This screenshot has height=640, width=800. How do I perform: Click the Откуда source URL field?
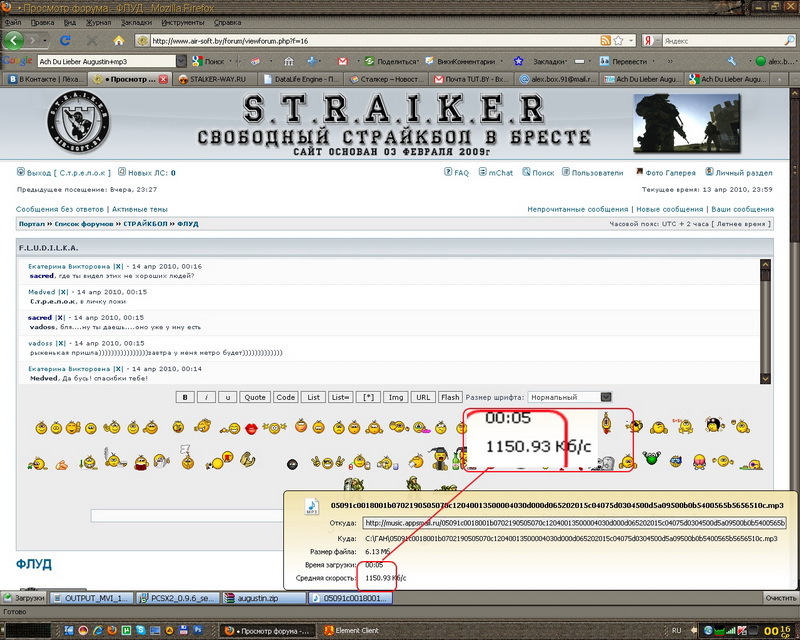[x=574, y=523]
